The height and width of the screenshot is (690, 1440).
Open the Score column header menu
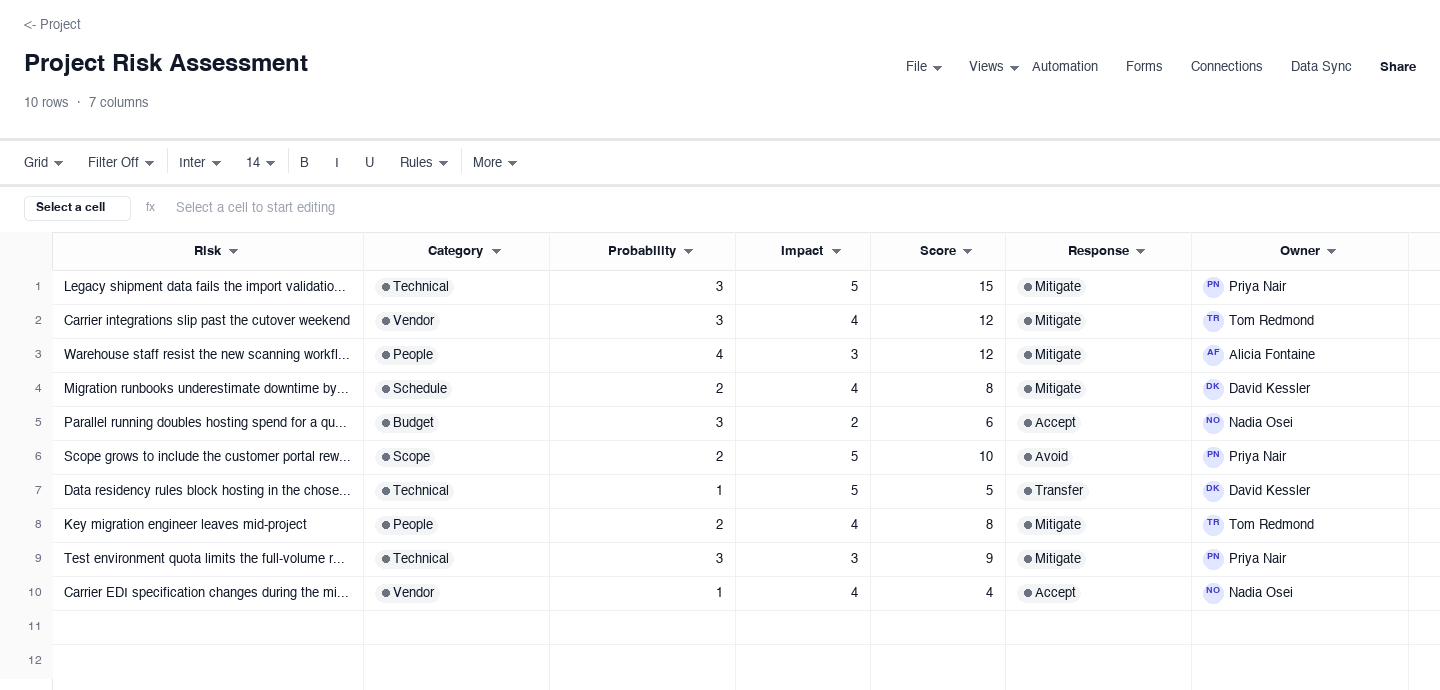(967, 252)
